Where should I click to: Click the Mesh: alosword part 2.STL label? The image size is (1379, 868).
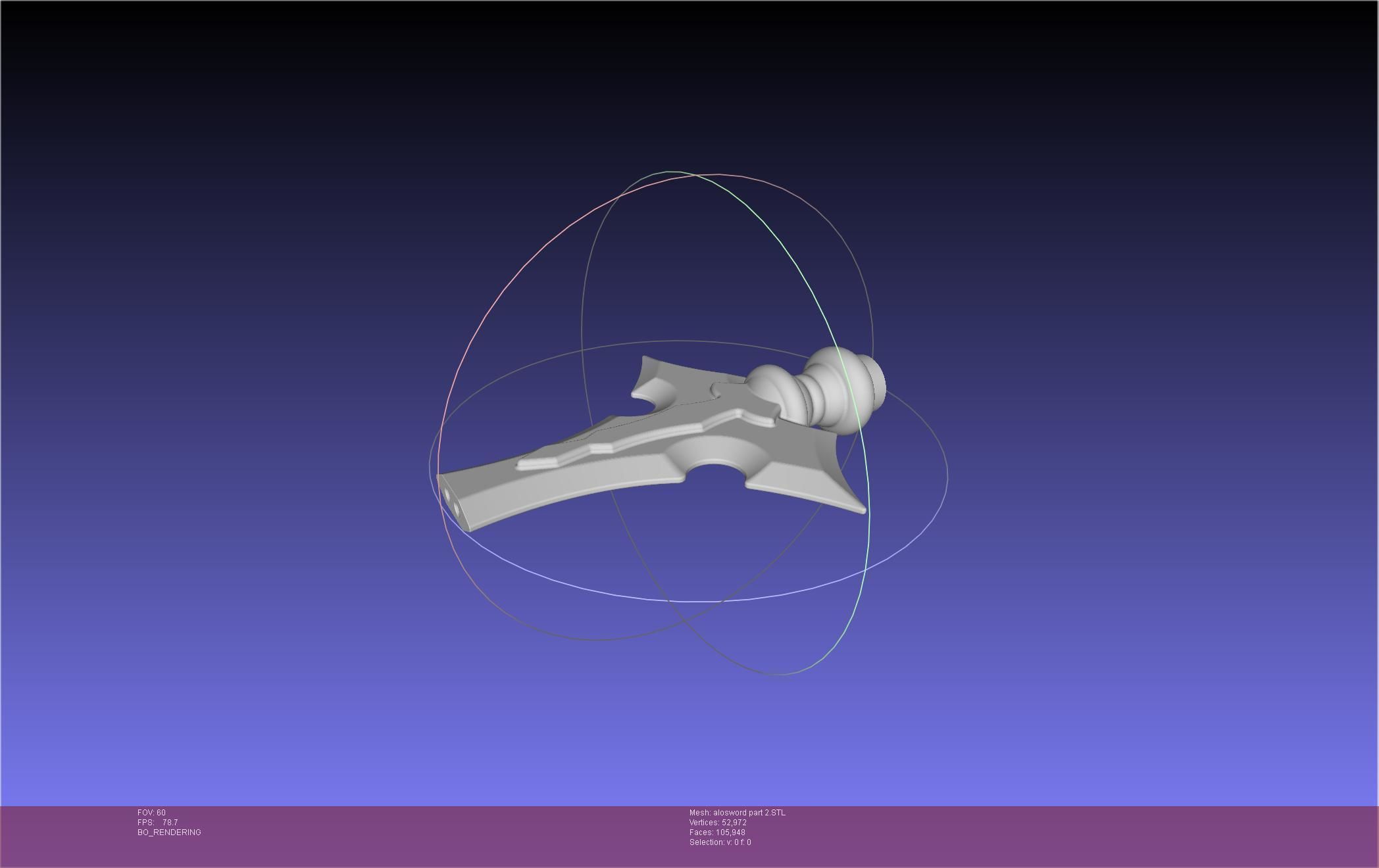pyautogui.click(x=737, y=813)
